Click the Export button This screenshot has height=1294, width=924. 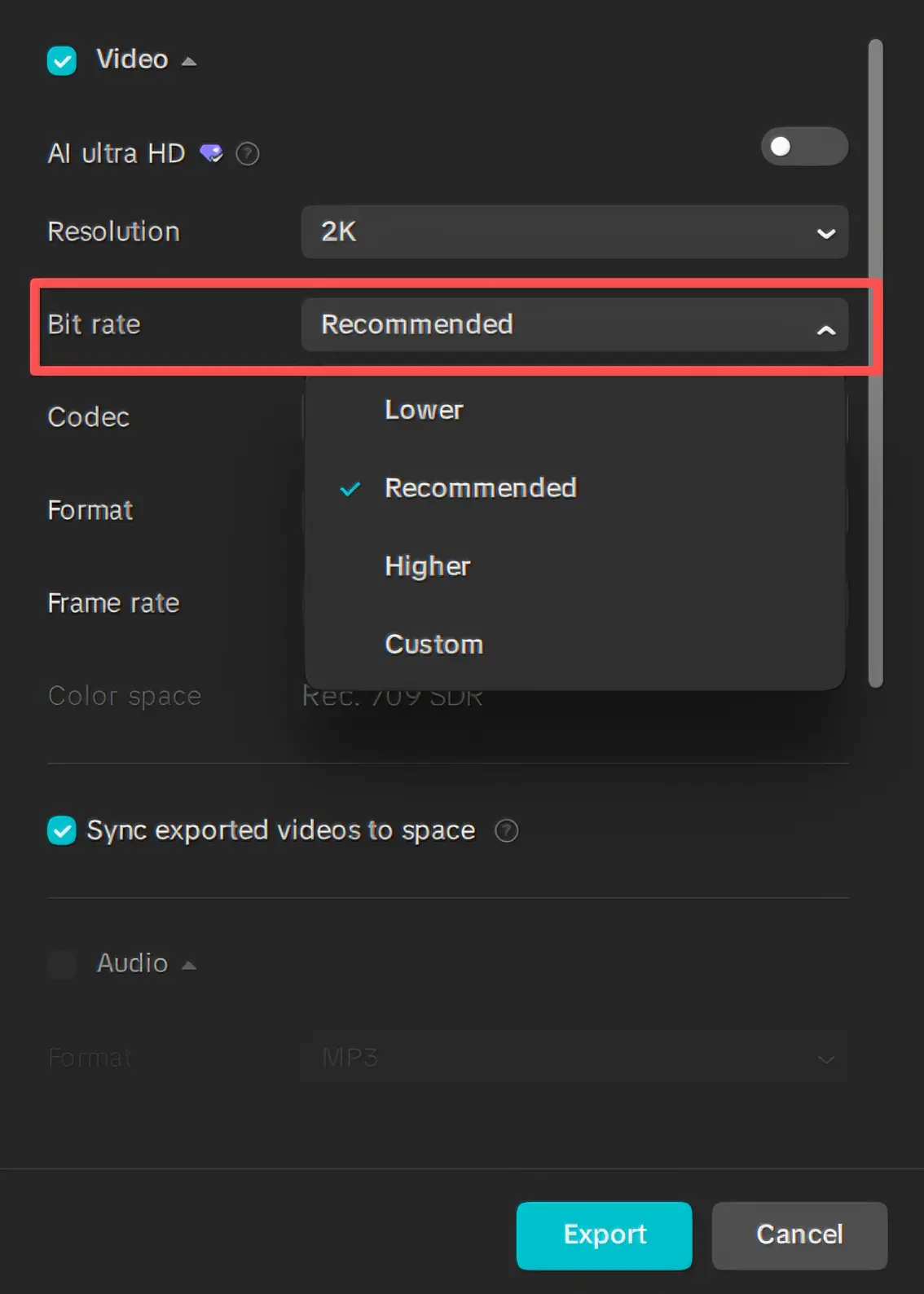(604, 1235)
